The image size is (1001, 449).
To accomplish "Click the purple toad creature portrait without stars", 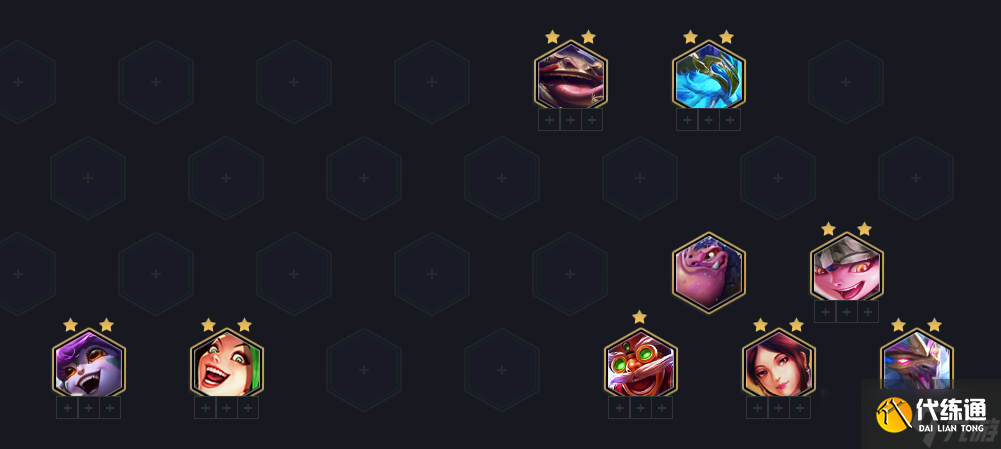I will click(709, 273).
